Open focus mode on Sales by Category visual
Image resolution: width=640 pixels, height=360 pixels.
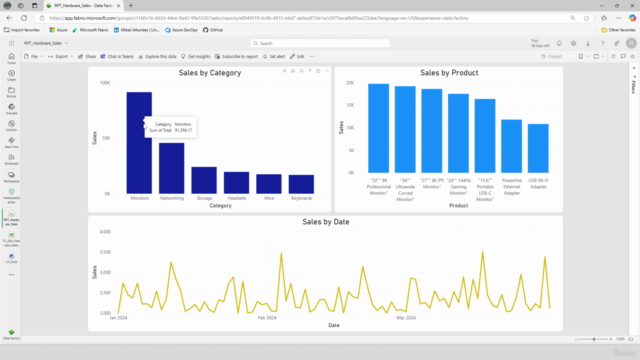318,71
